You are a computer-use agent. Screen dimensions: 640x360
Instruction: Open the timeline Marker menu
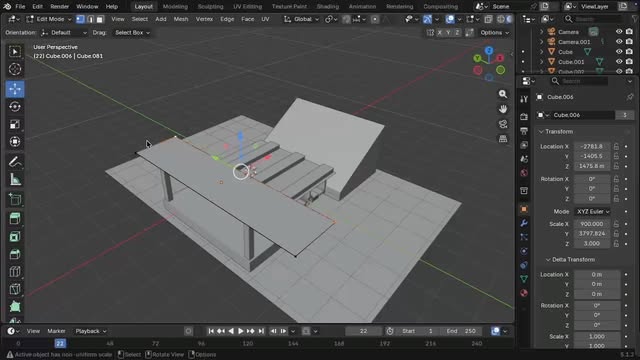coord(56,331)
